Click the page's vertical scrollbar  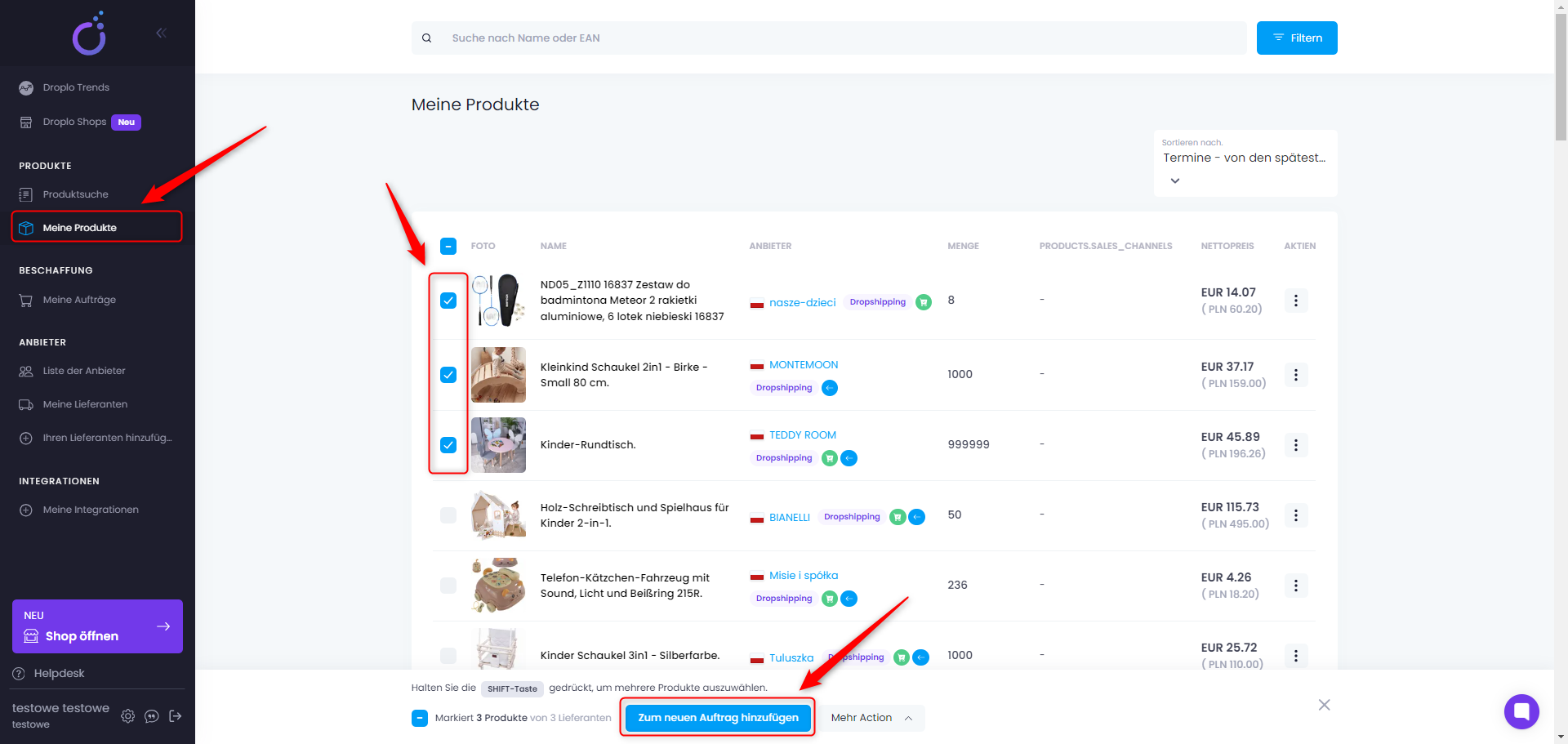click(x=1561, y=78)
